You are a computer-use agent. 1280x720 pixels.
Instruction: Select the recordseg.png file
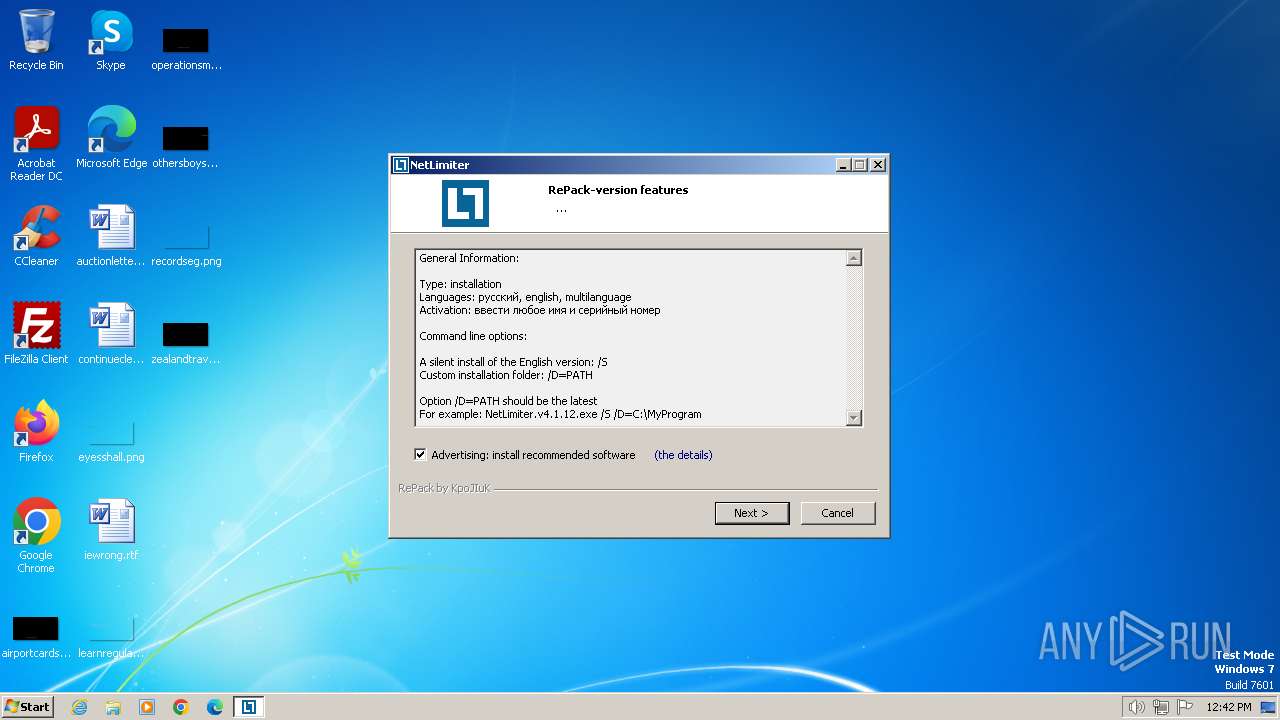click(186, 245)
